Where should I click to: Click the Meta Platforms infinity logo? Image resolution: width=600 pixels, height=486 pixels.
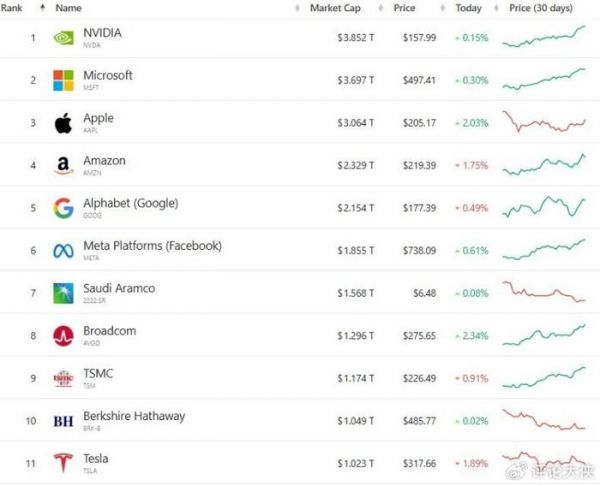(x=63, y=251)
